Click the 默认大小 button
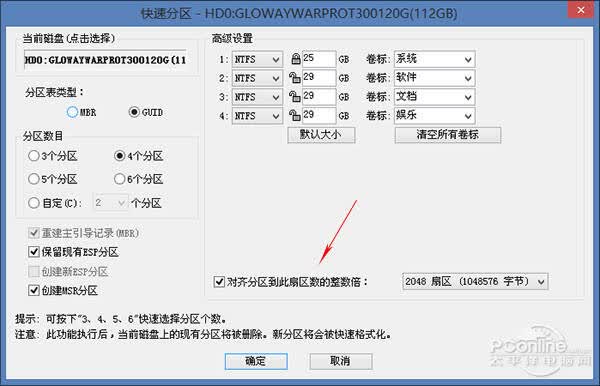This screenshot has width=600, height=386. click(321, 135)
